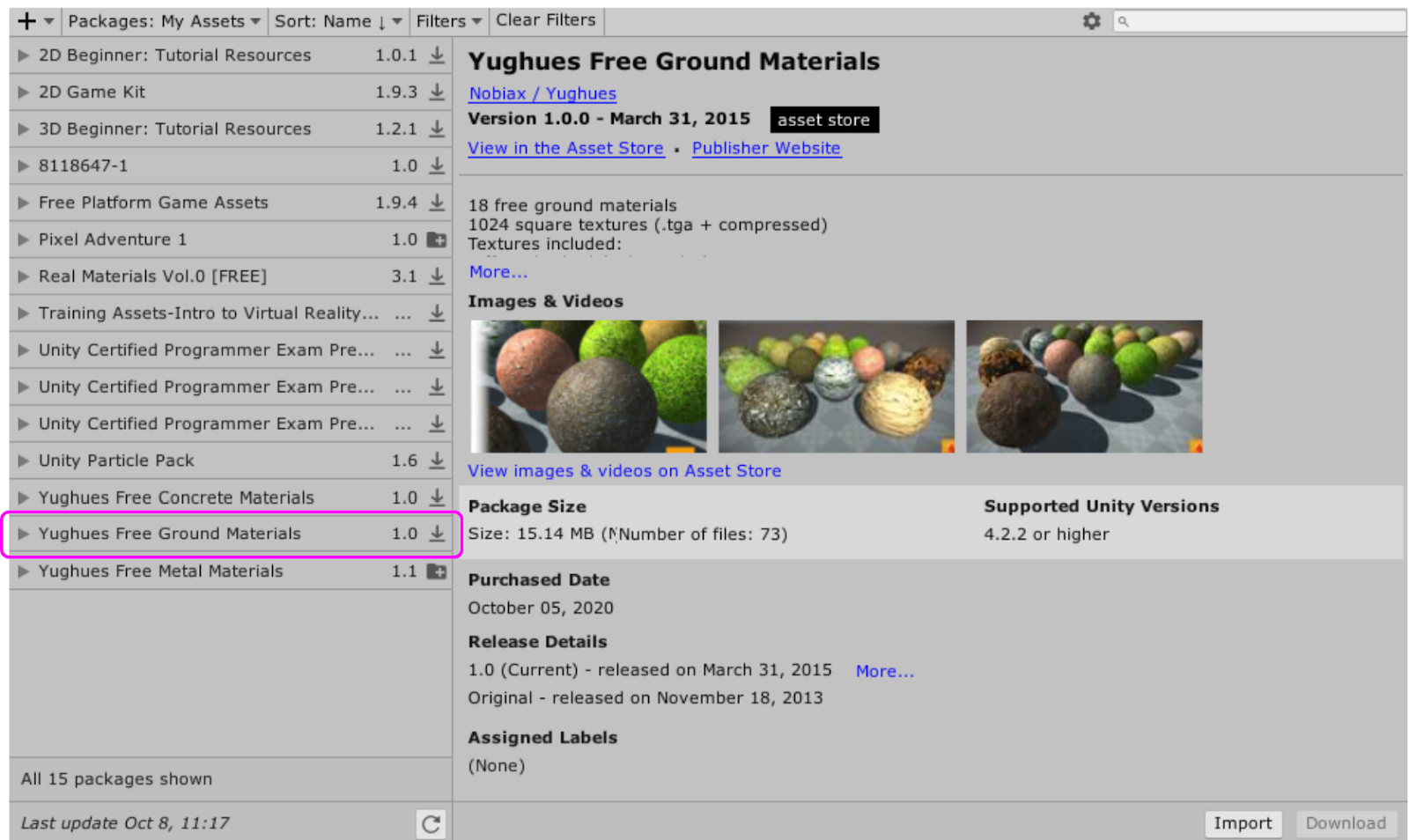
Task: Click the first ground materials preview thumbnail
Action: 588,387
